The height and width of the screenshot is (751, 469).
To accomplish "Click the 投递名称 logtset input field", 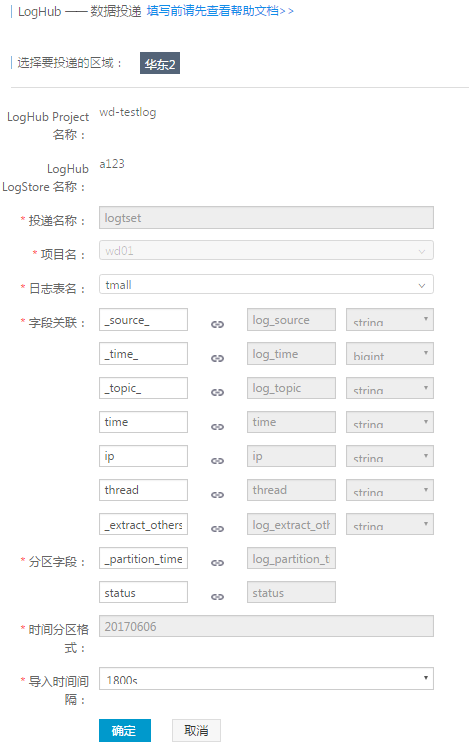I will coord(266,218).
